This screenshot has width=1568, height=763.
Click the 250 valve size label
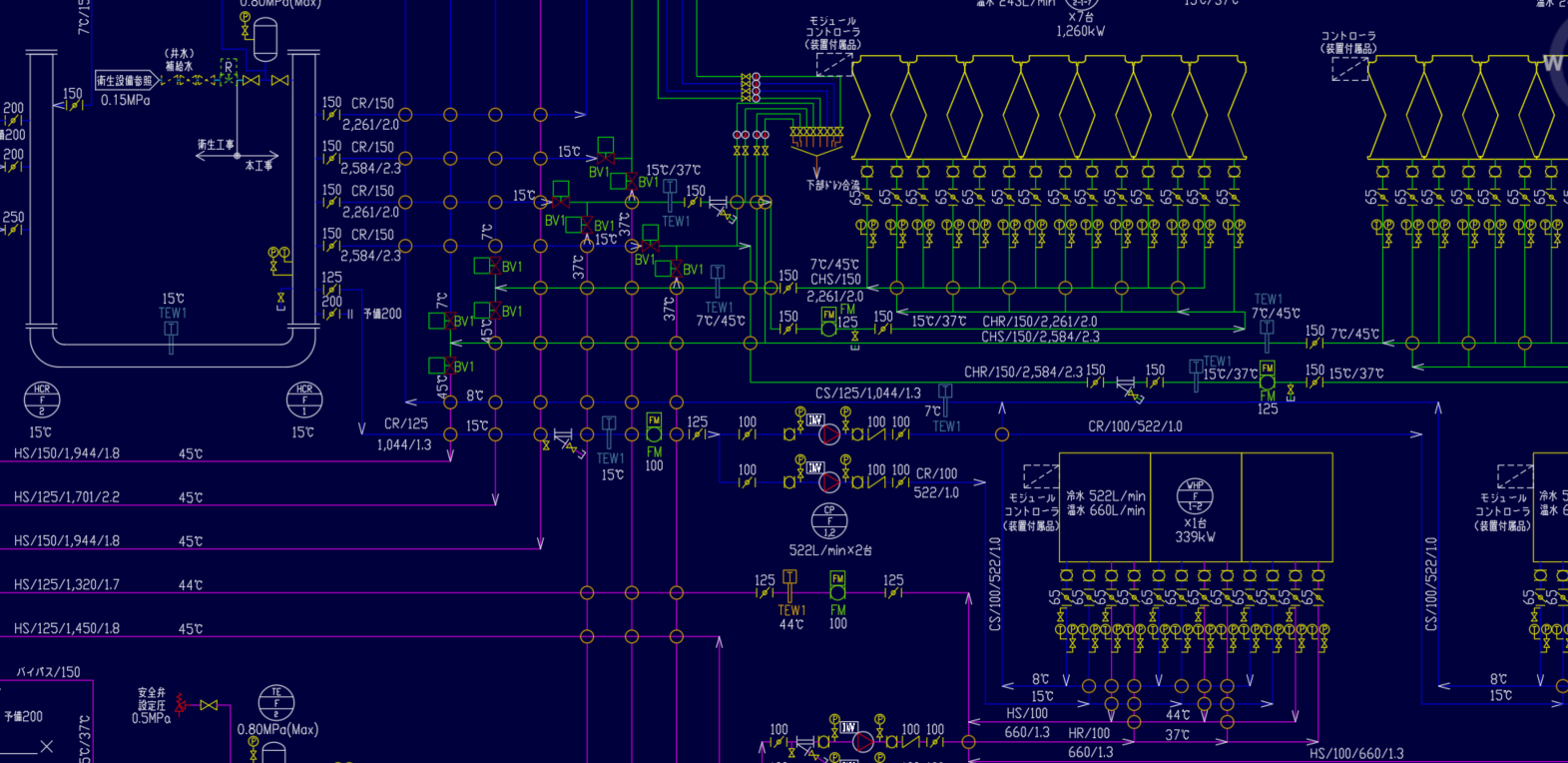point(14,218)
